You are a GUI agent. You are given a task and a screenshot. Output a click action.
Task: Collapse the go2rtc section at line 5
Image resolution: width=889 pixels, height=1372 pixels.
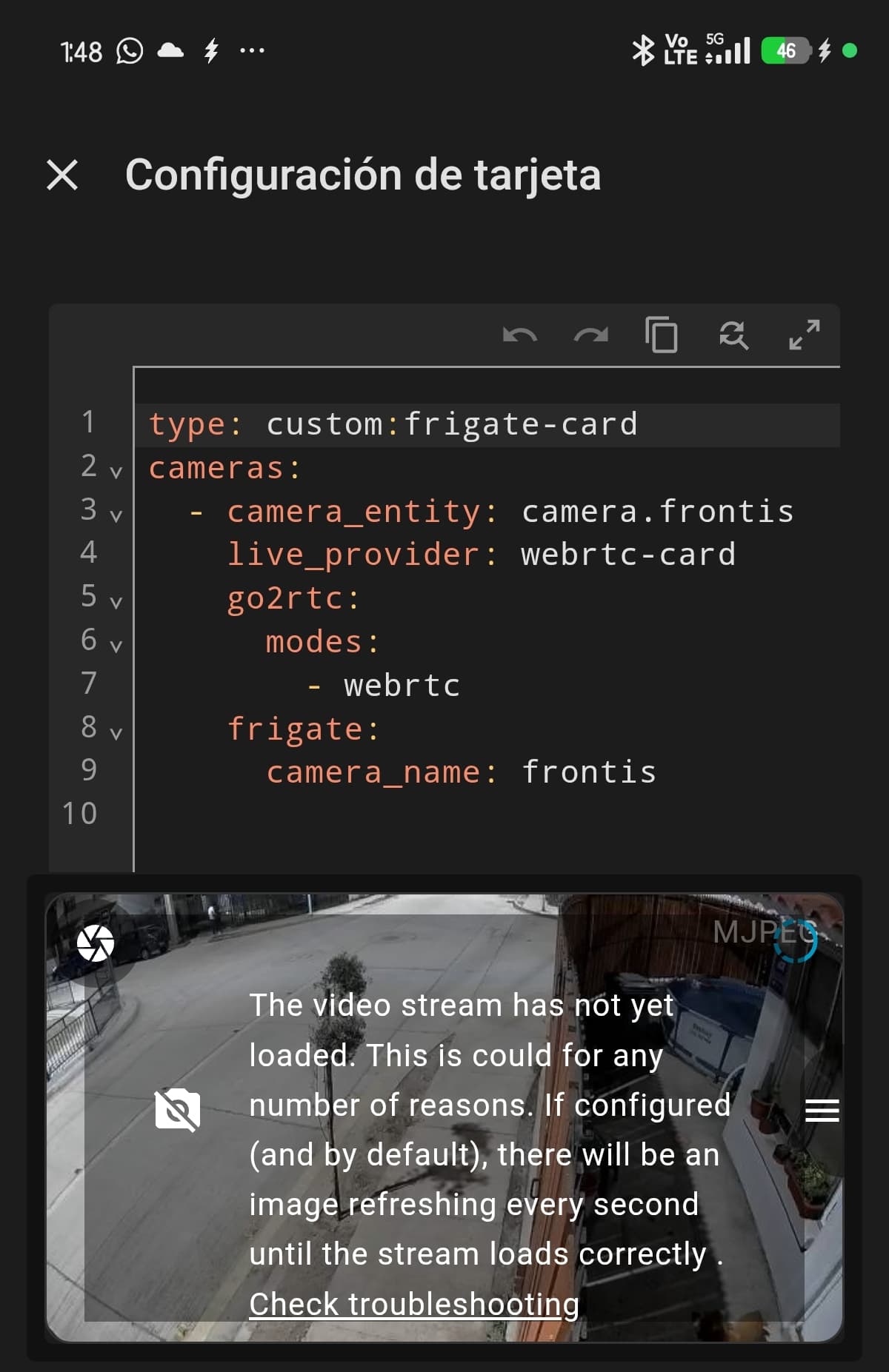point(116,601)
